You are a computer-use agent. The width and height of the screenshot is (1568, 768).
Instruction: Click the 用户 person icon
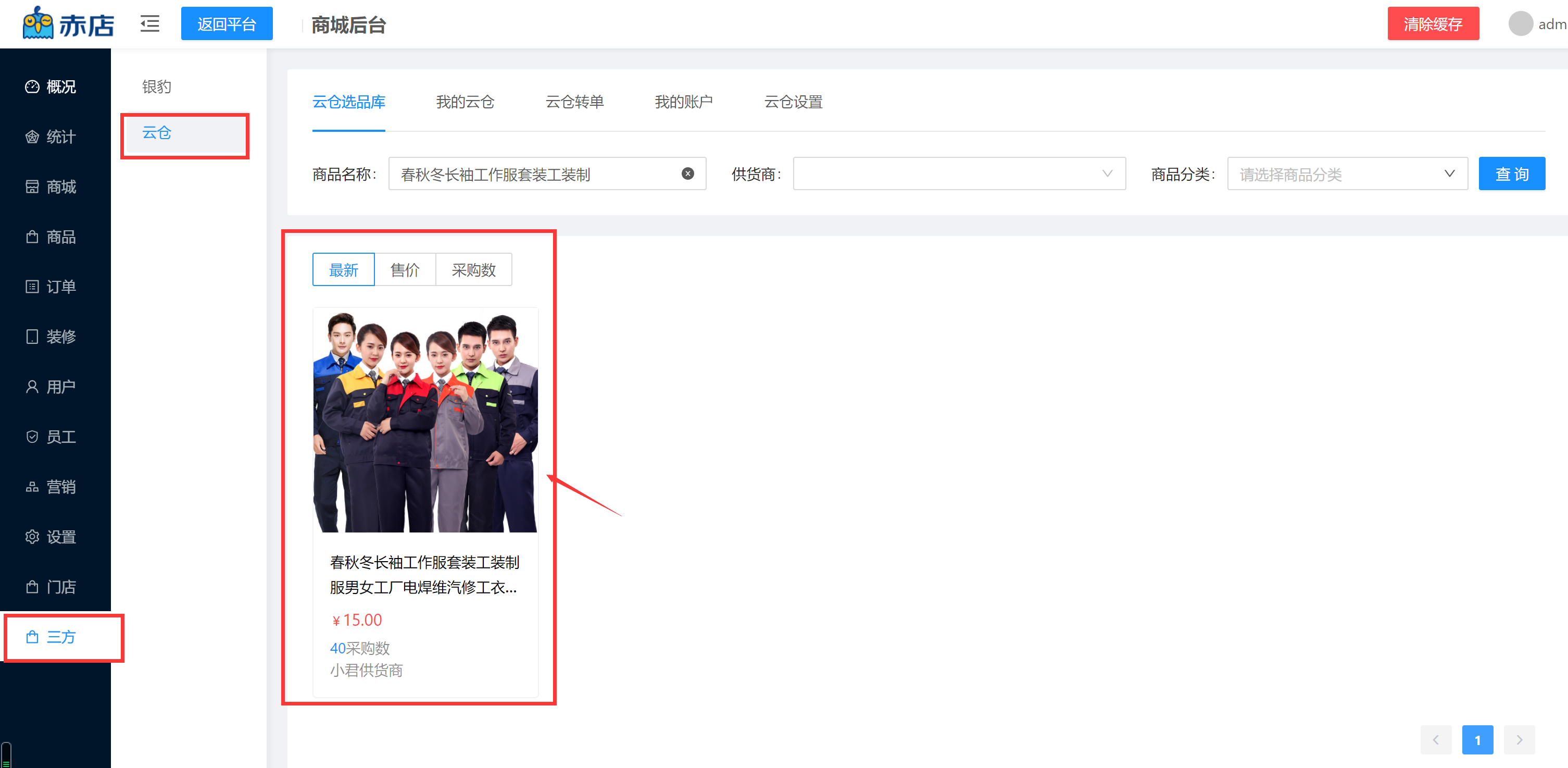coord(32,386)
